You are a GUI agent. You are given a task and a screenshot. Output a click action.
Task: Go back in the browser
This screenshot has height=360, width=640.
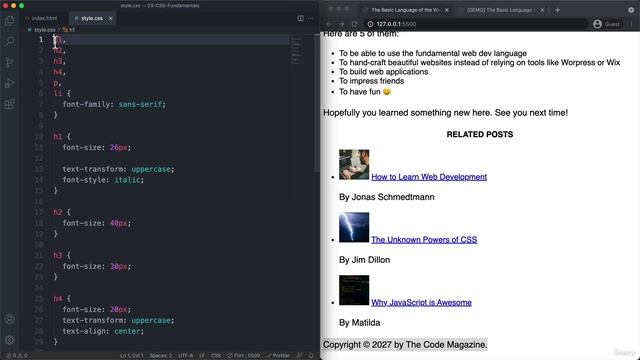pyautogui.click(x=329, y=24)
